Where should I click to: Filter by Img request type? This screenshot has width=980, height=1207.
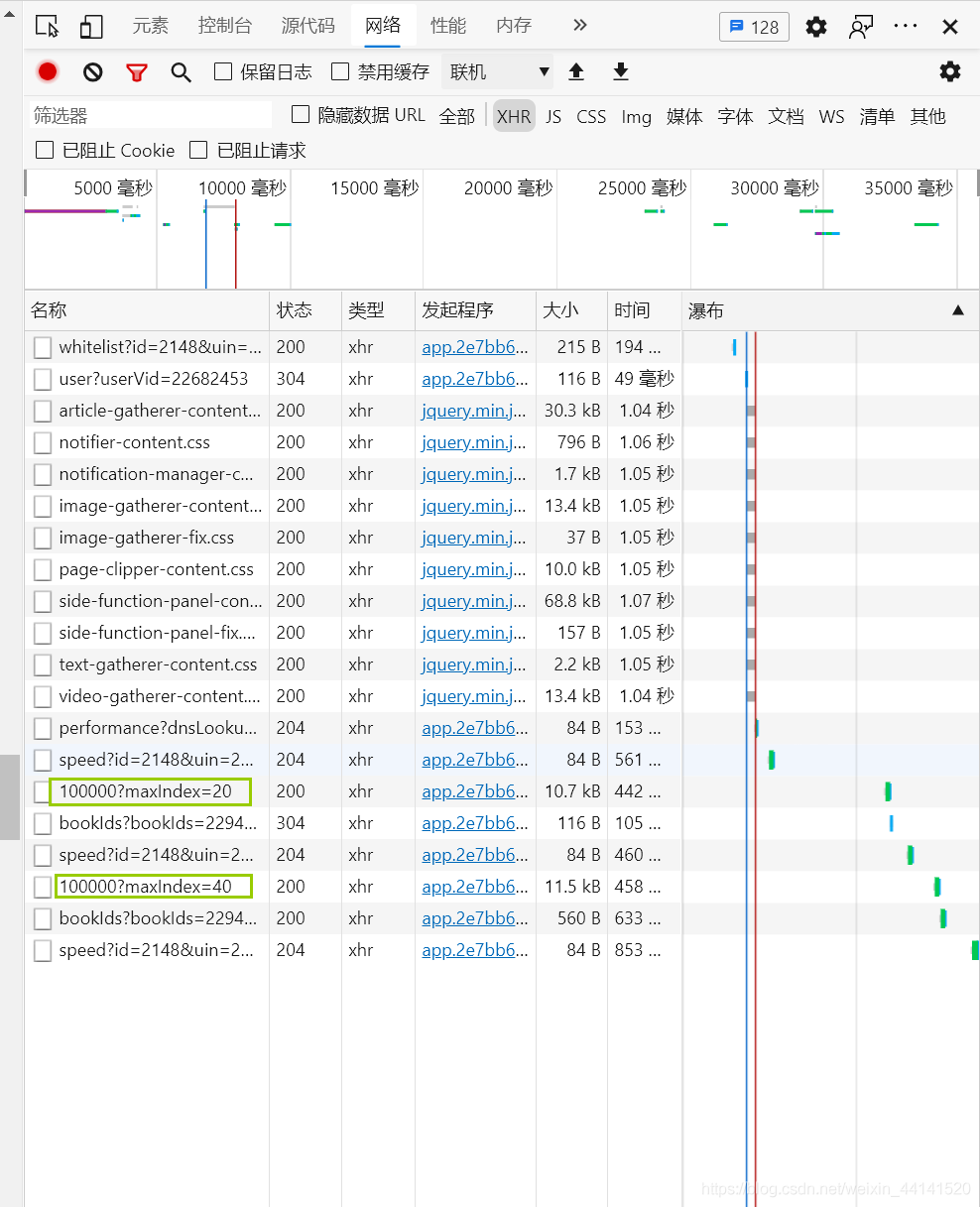coord(637,116)
